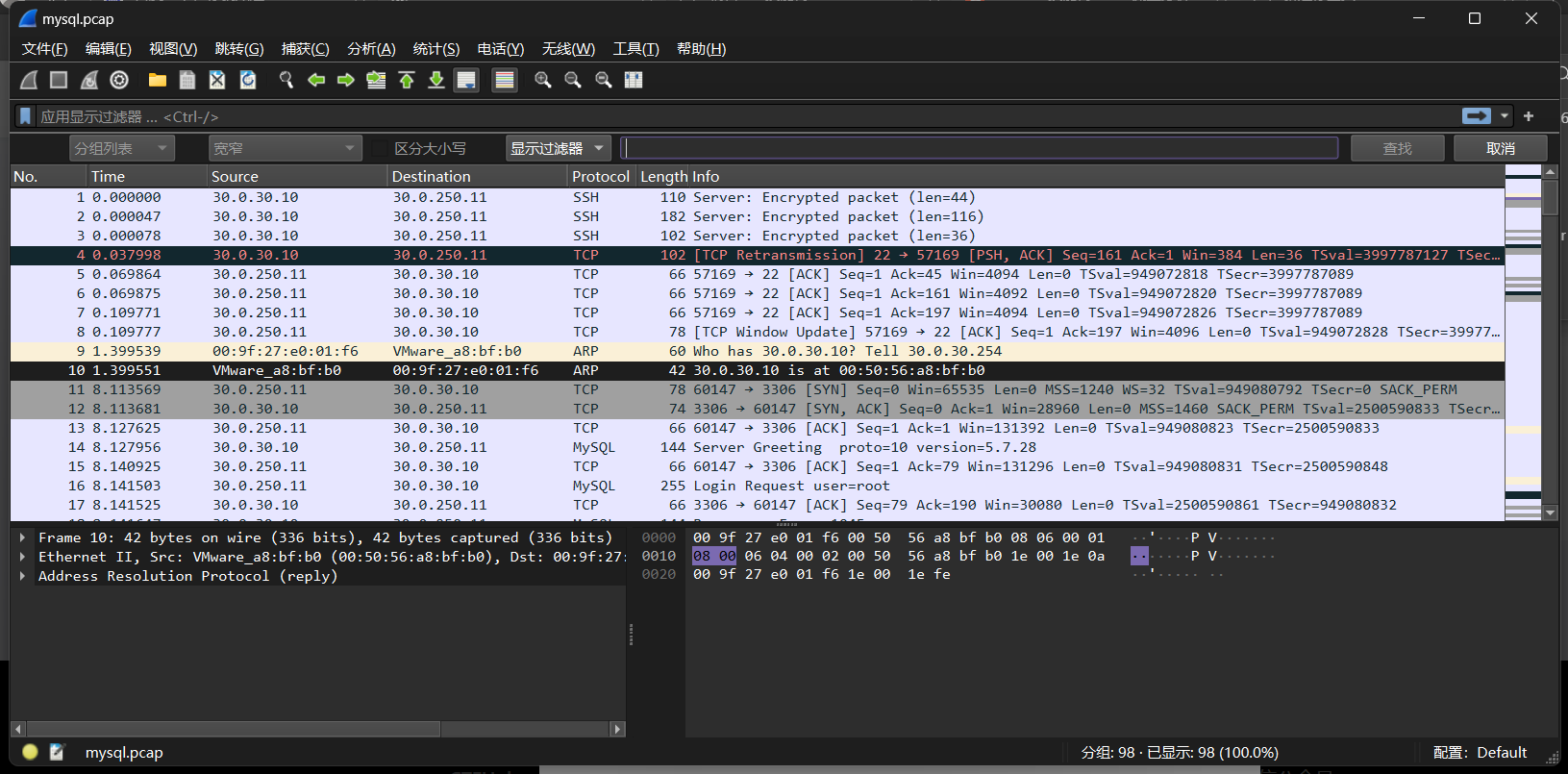Select packet 11 SYN row
1568x774 pixels.
(x=757, y=389)
